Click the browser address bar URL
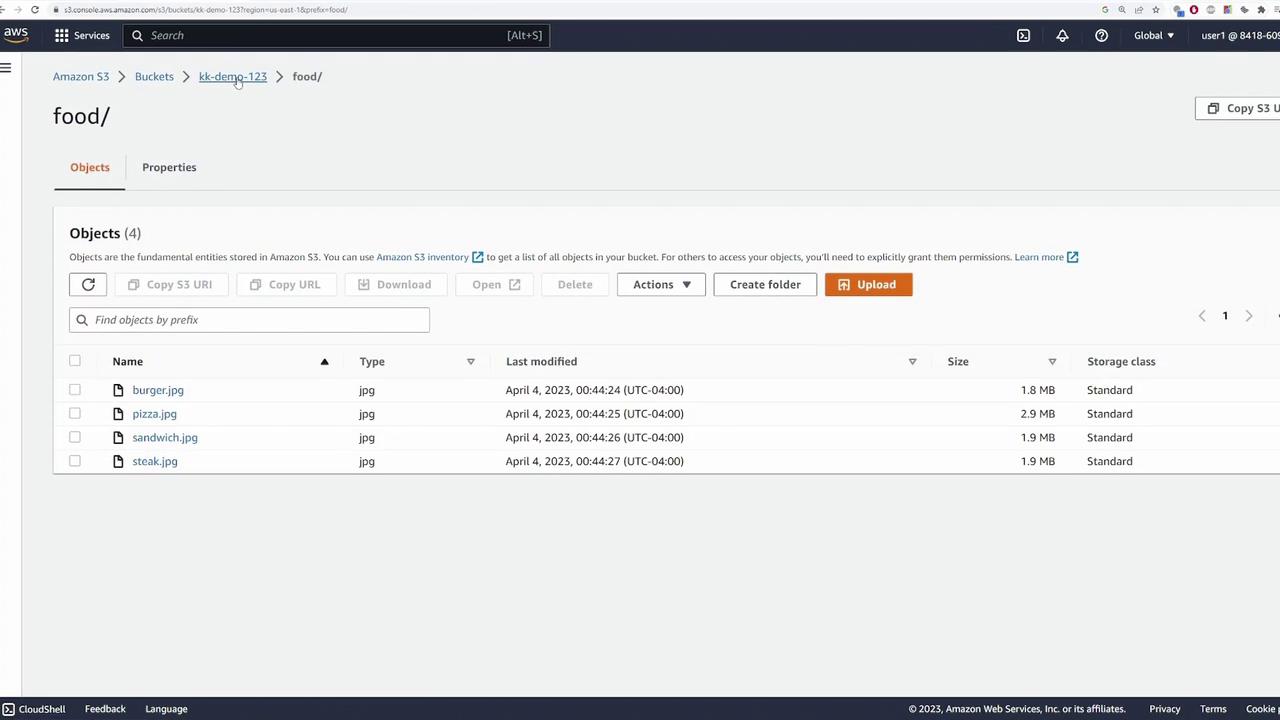The height and width of the screenshot is (720, 1280). (x=206, y=9)
